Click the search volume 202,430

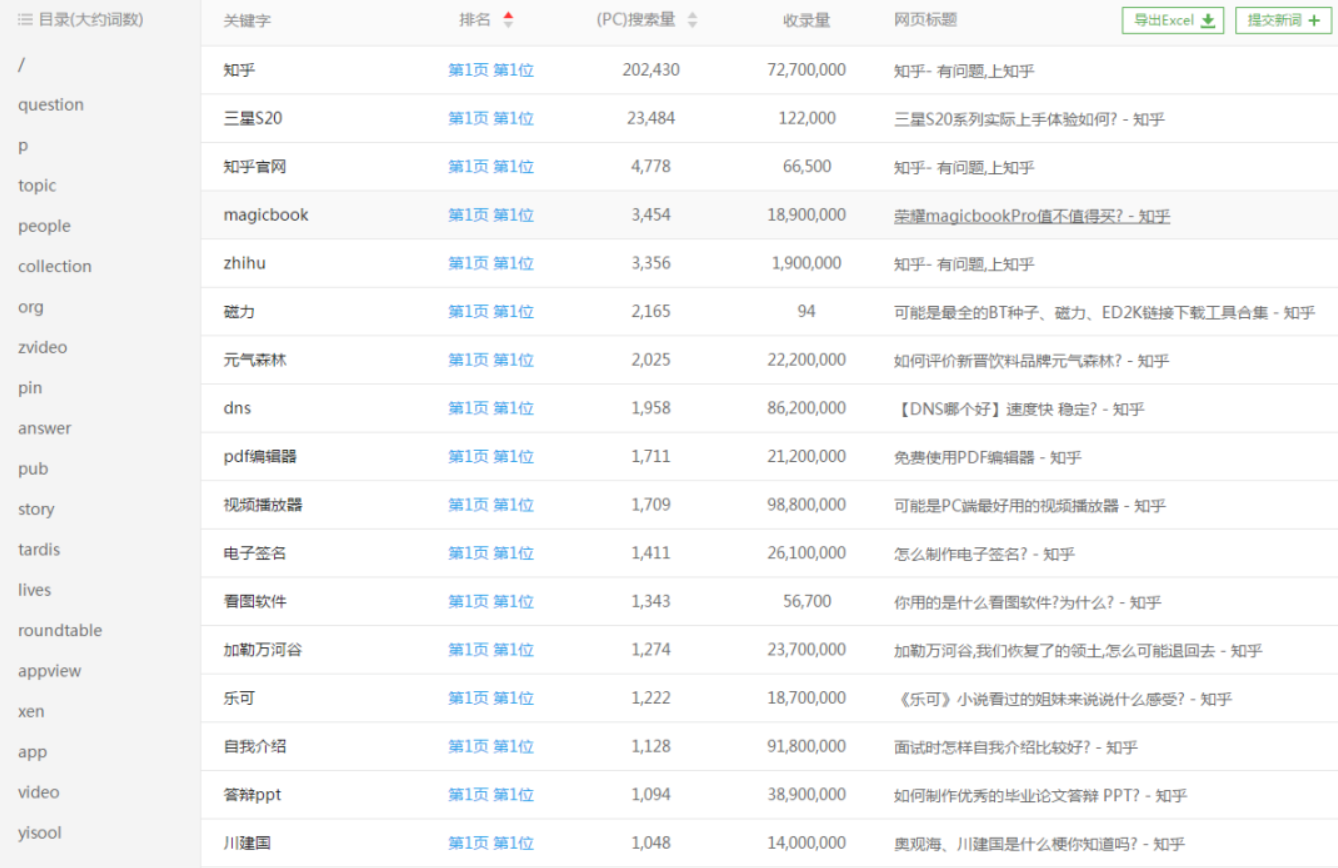[x=651, y=70]
